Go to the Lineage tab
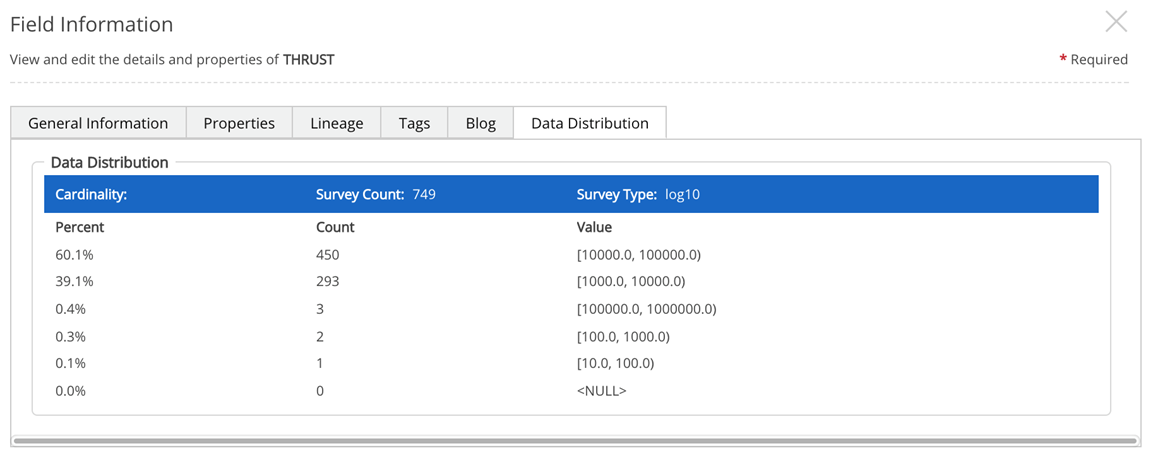Viewport: 1153px width, 455px height. (337, 123)
